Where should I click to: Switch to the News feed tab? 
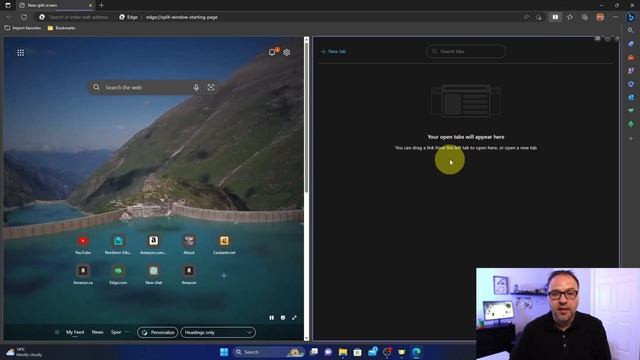pyautogui.click(x=97, y=332)
